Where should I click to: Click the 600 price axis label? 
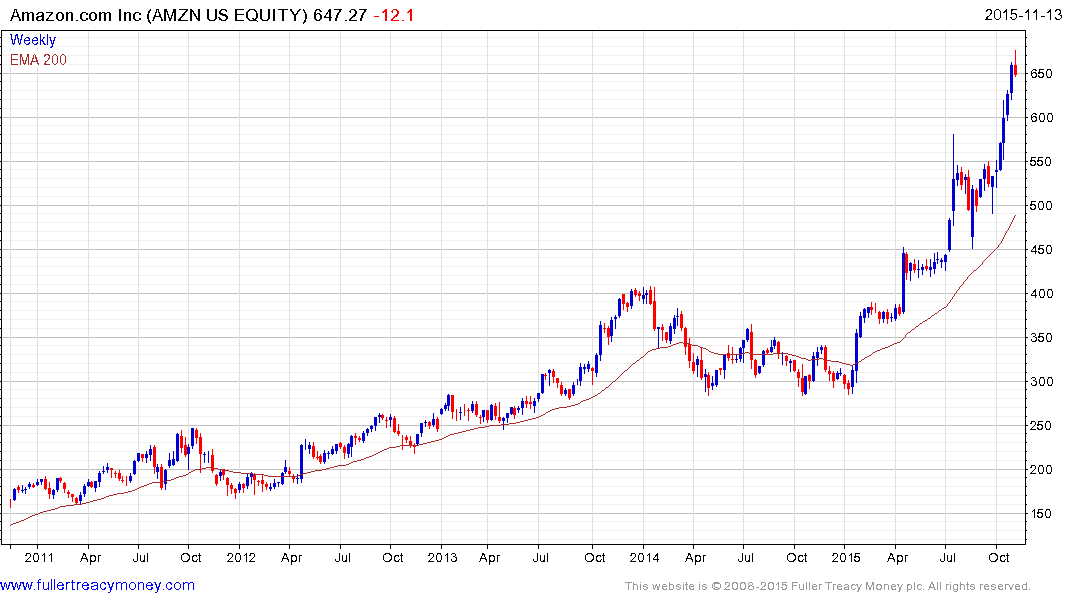[x=1041, y=117]
